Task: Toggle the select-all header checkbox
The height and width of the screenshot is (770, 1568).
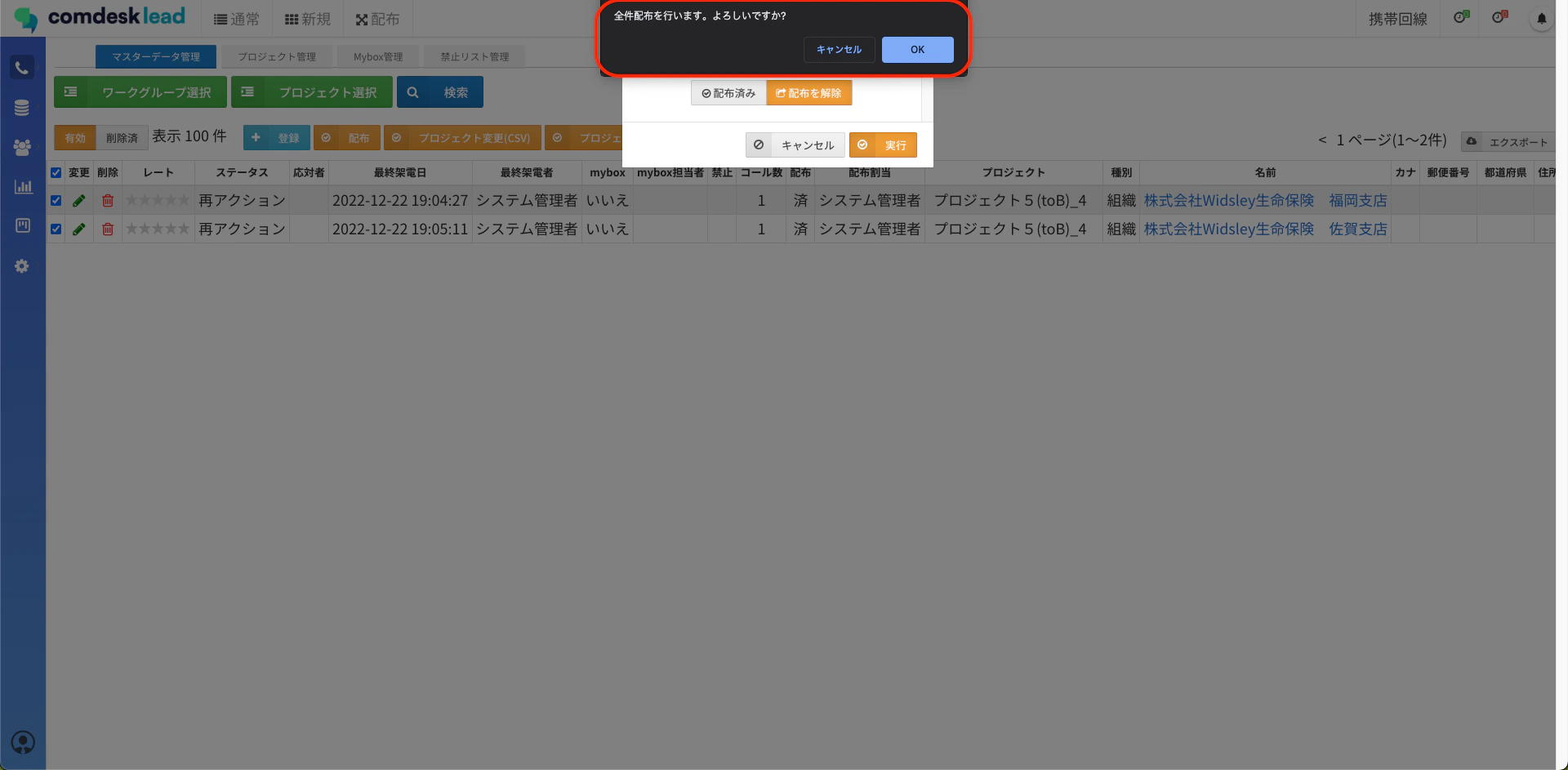Action: coord(56,172)
